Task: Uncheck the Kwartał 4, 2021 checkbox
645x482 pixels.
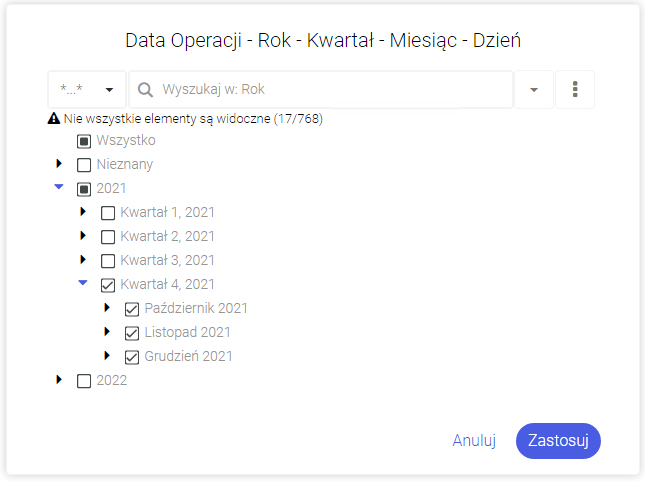Action: tap(108, 285)
